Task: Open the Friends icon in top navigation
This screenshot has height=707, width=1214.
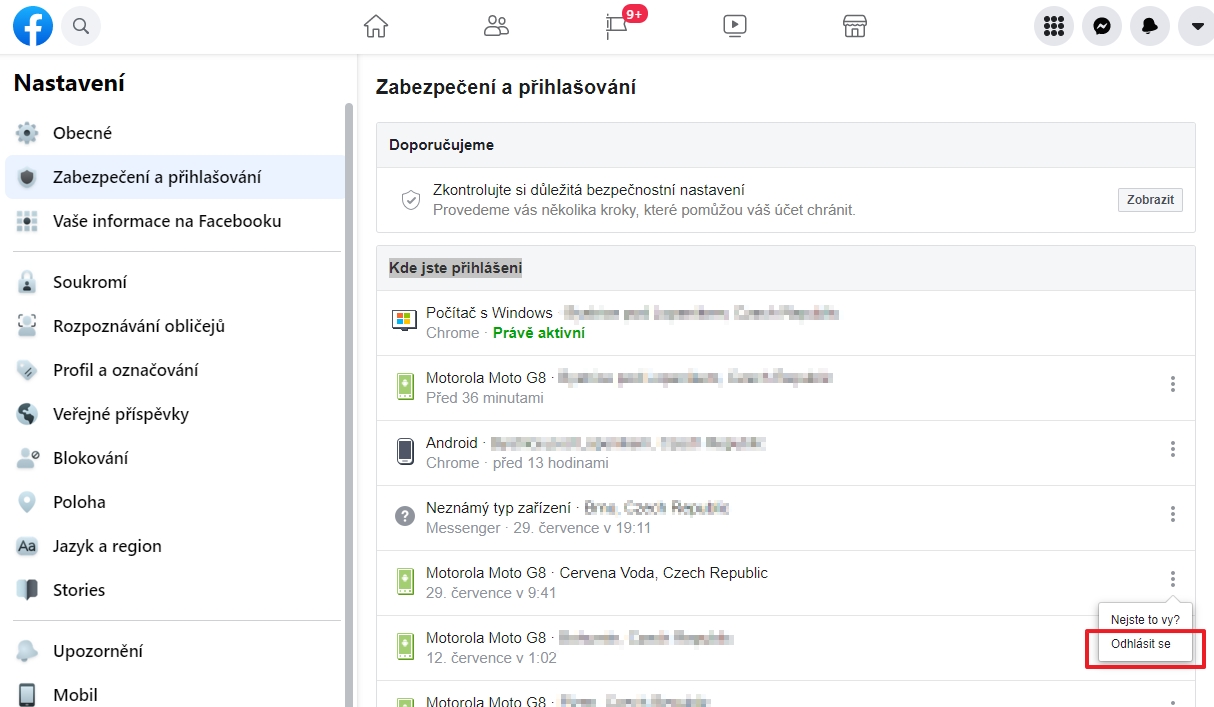Action: coord(496,25)
